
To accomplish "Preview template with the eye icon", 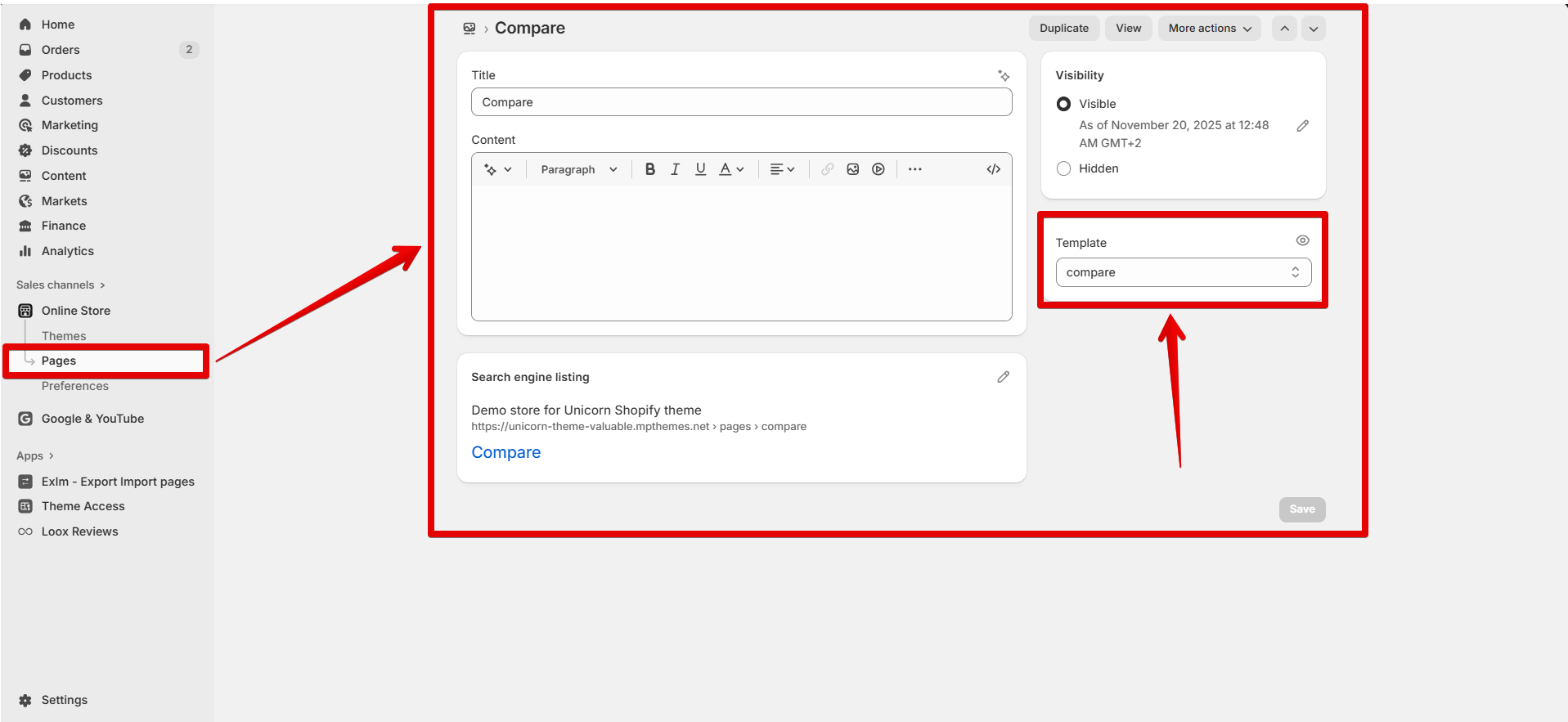I will pyautogui.click(x=1302, y=240).
